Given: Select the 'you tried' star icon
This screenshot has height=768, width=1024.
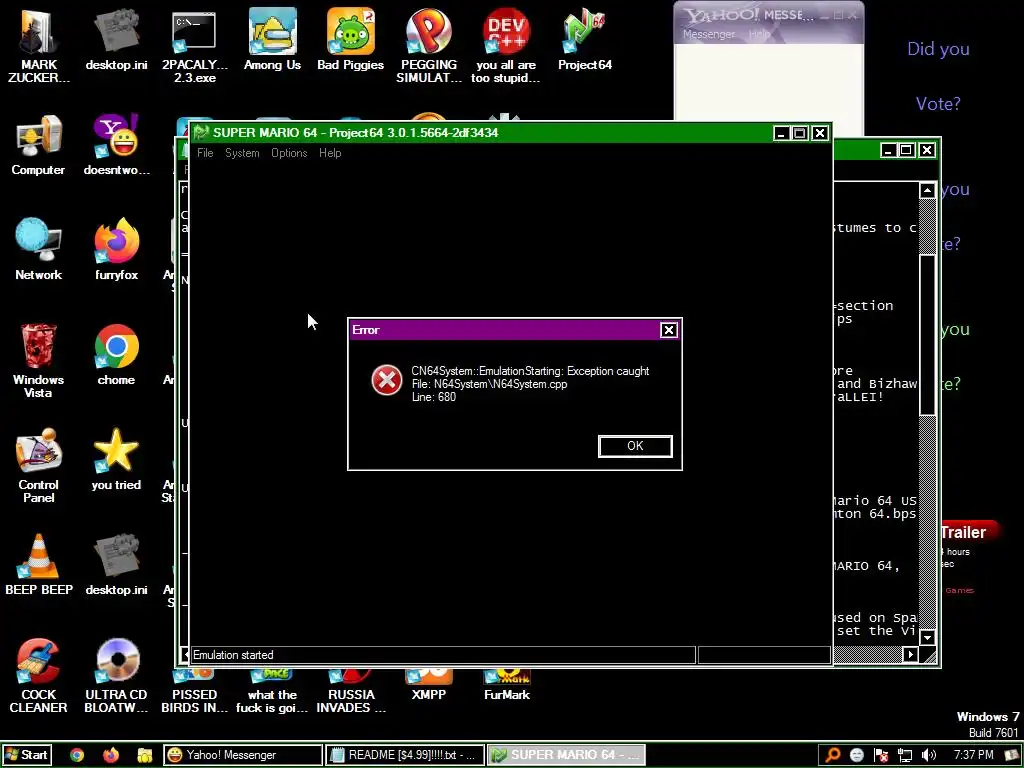Looking at the screenshot, I should coord(116,460).
